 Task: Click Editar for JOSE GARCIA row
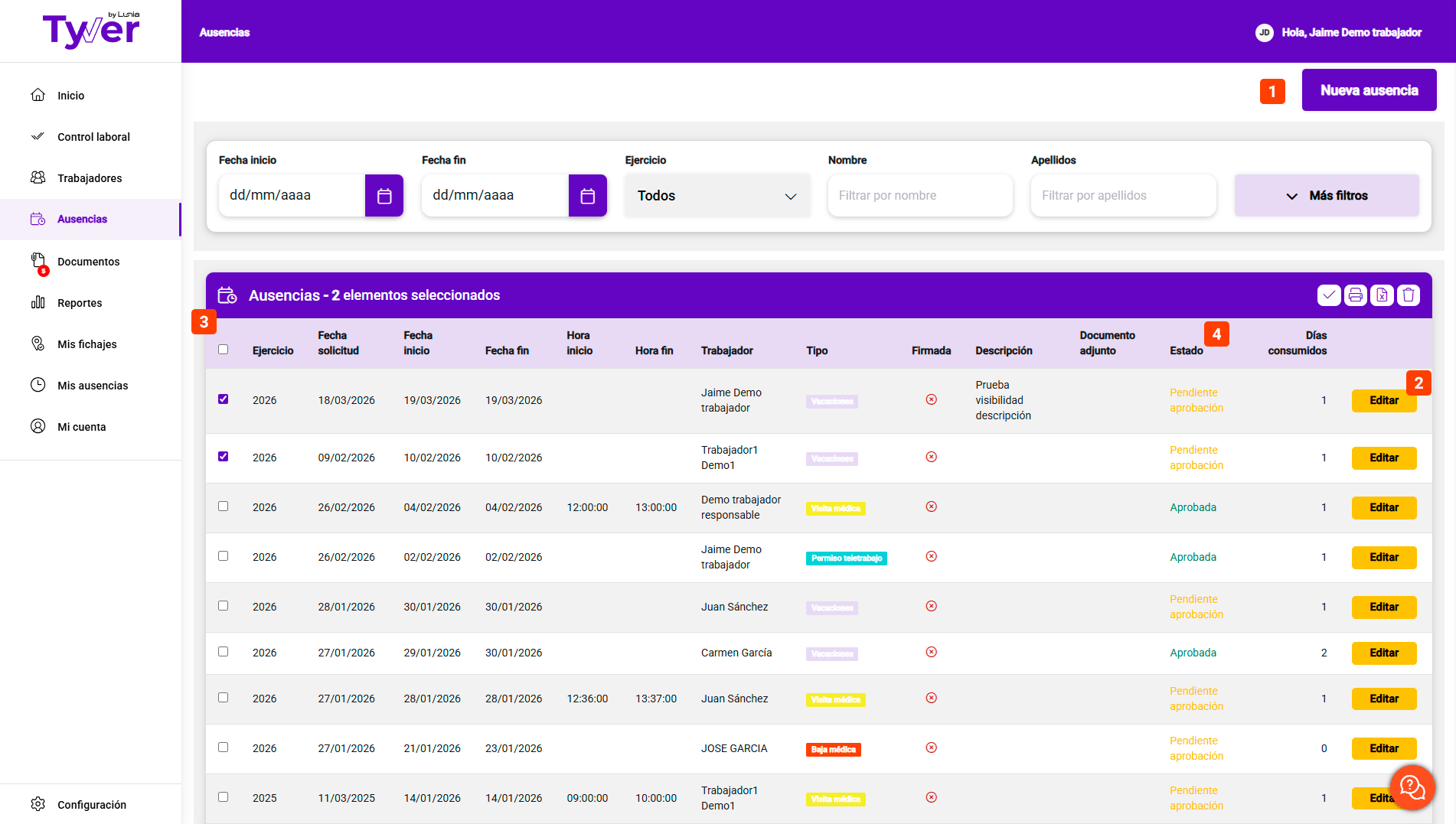(x=1383, y=749)
